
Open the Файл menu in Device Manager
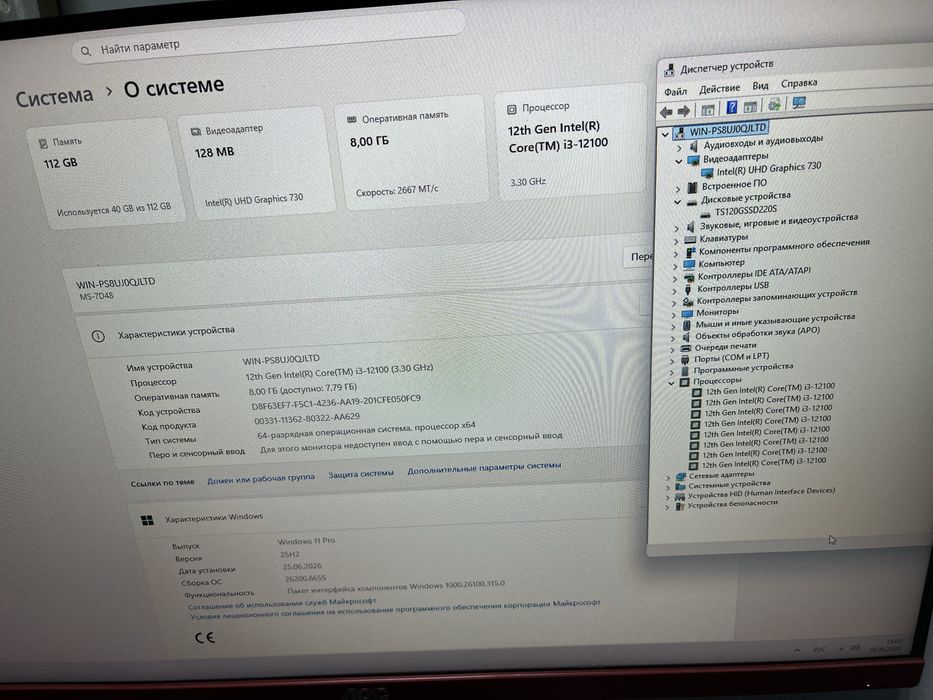[x=675, y=92]
